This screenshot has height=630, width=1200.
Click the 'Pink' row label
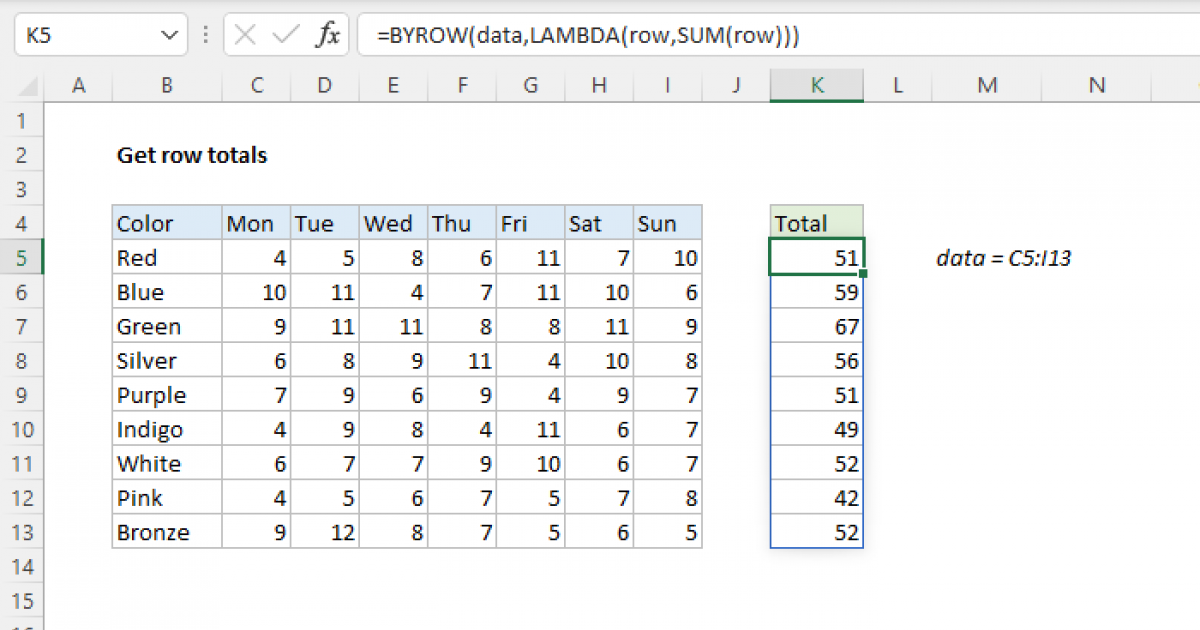coord(167,498)
